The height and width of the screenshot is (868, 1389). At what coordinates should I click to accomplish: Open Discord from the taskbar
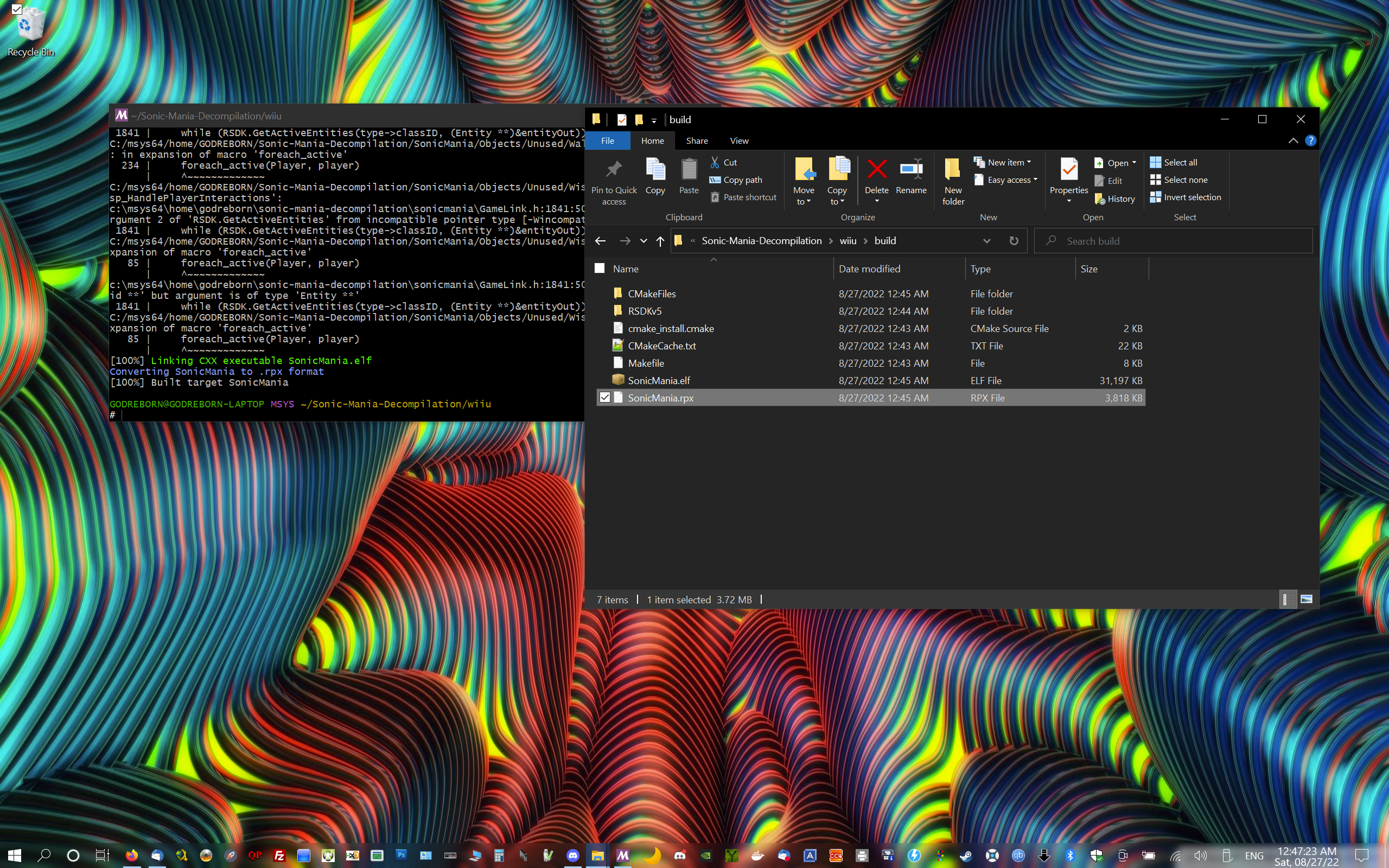tap(572, 856)
